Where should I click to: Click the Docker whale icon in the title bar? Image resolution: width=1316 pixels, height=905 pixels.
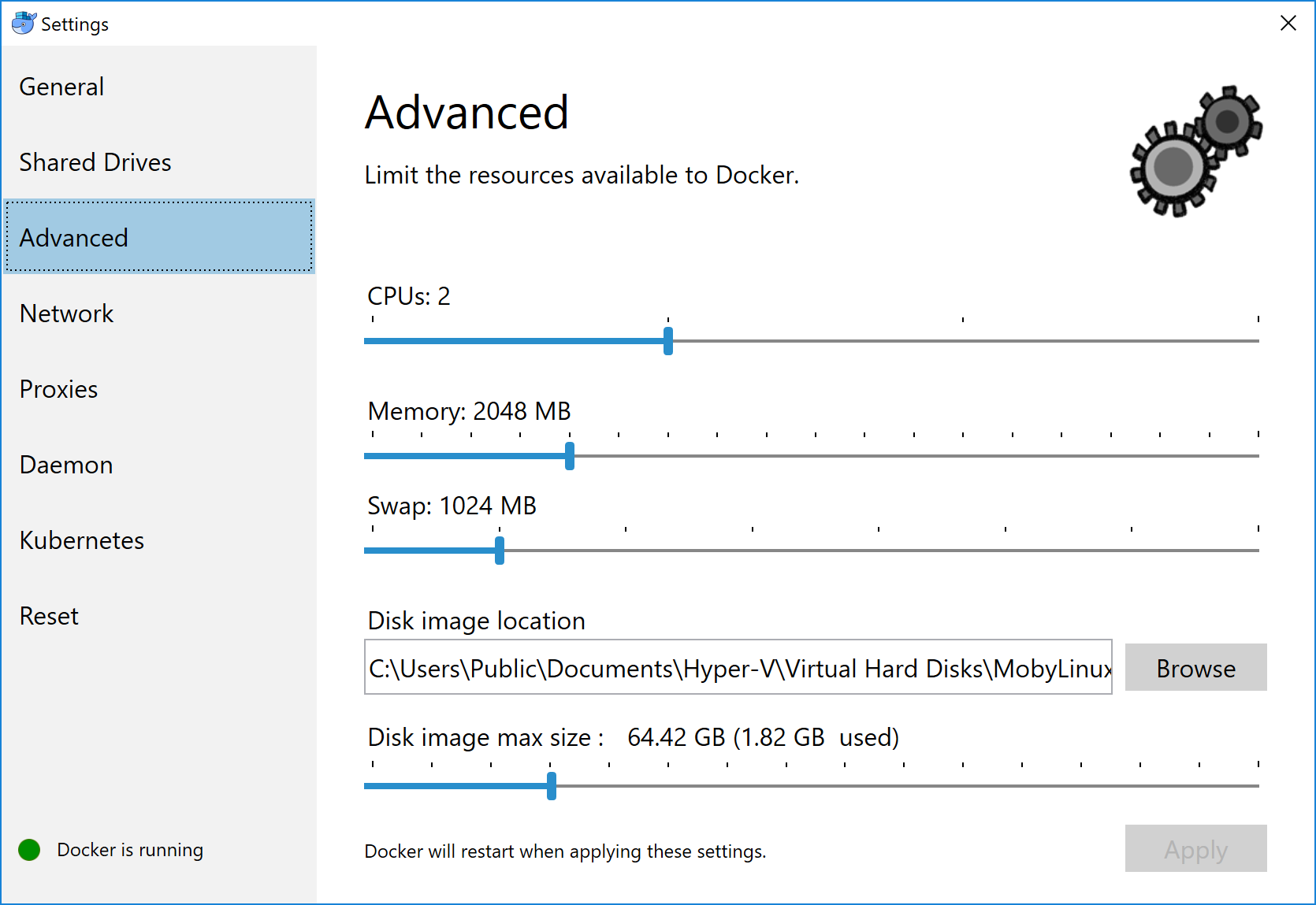point(24,23)
